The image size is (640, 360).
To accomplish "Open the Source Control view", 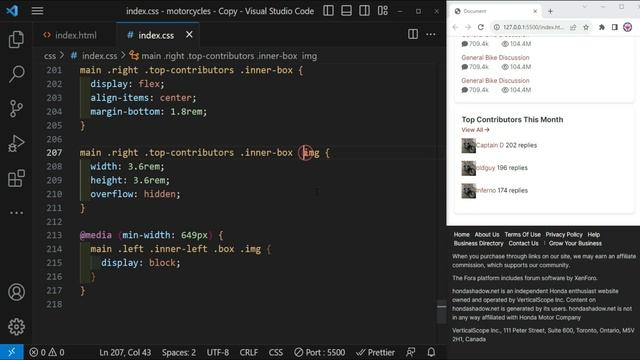I will point(16,109).
